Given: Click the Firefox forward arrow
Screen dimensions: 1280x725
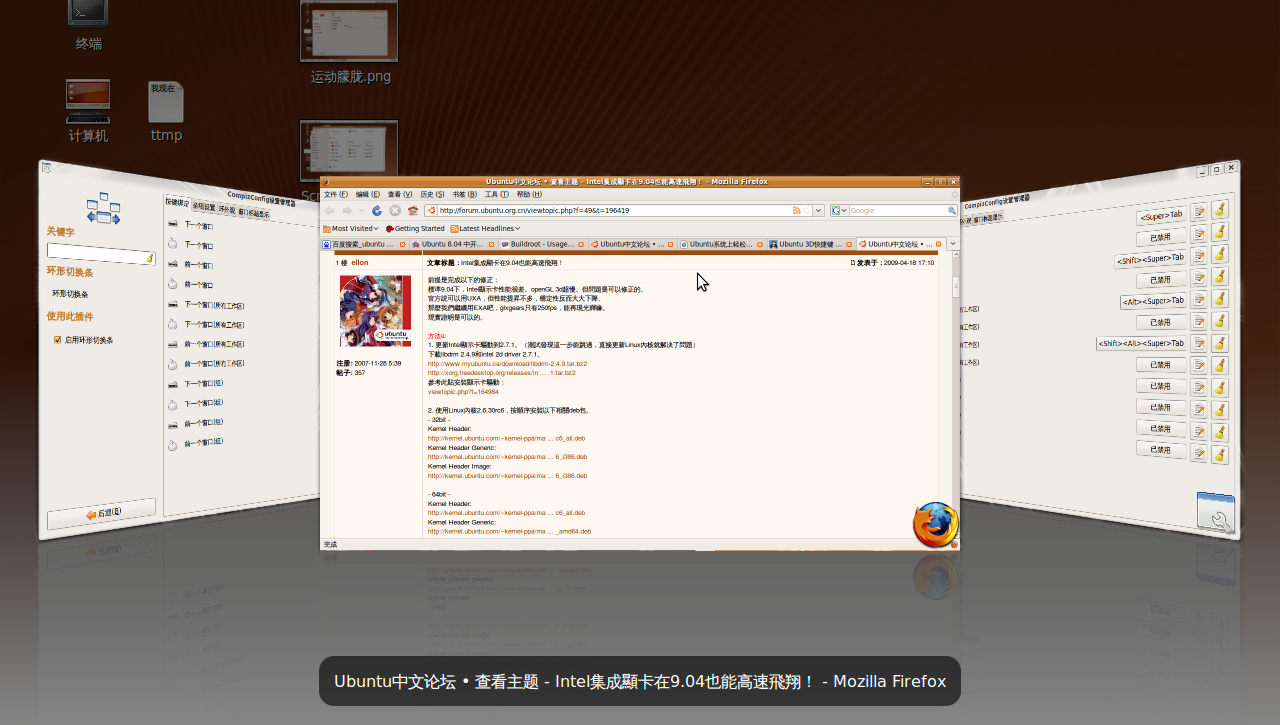Looking at the screenshot, I should 347,211.
